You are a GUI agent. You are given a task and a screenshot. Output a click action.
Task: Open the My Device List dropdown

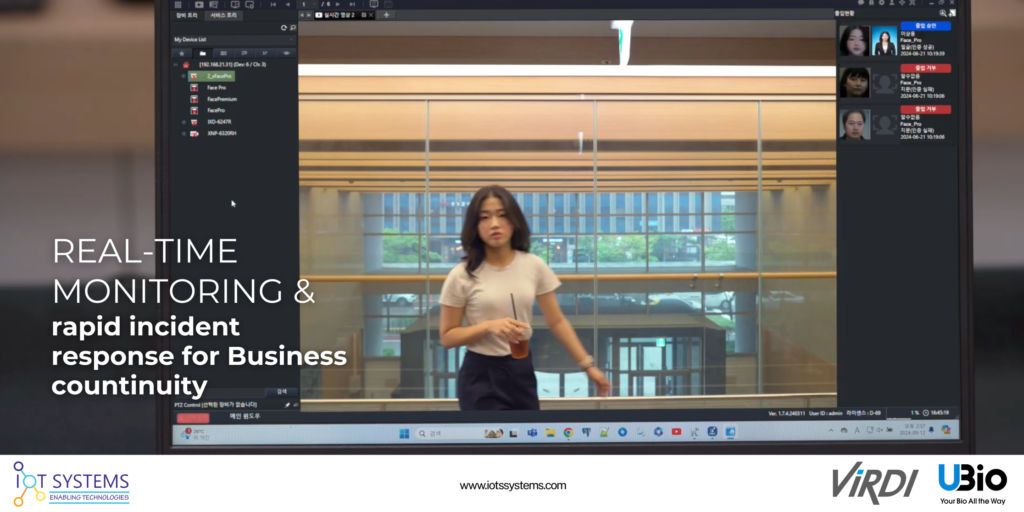tap(291, 39)
